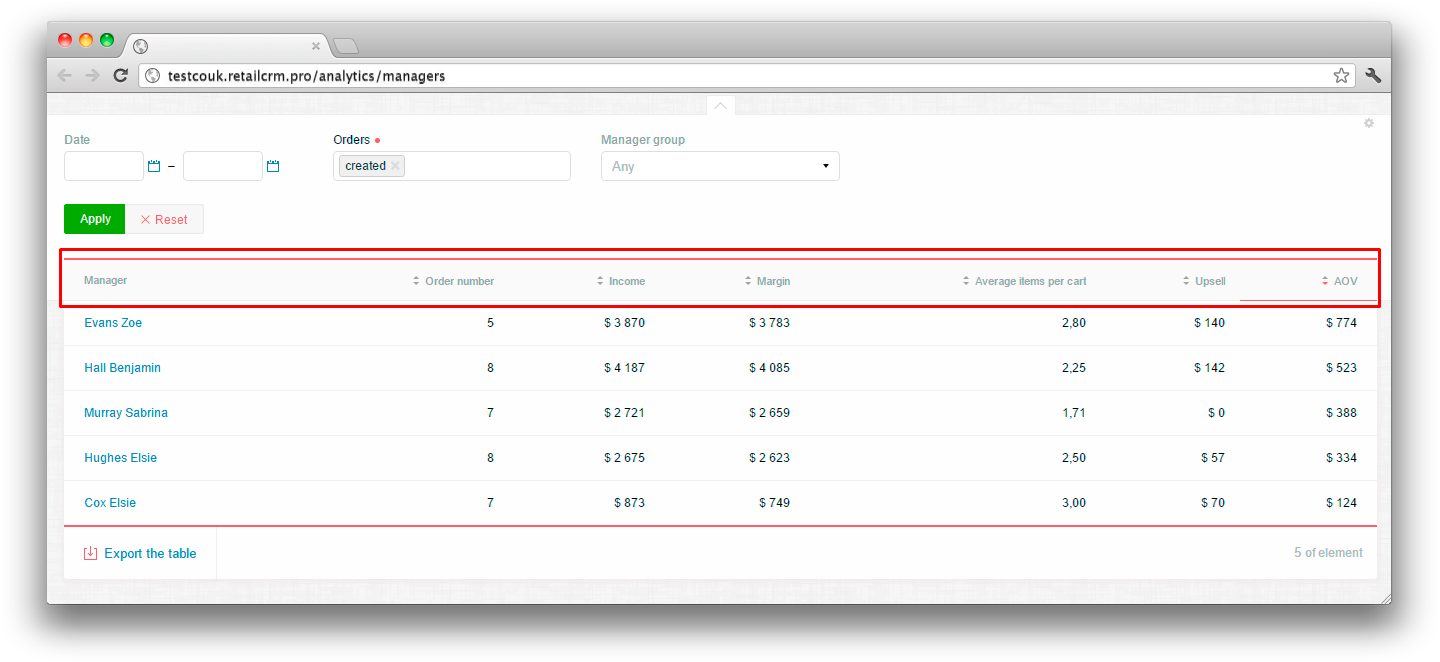Close the current browser tab
This screenshot has width=1440, height=662.
316,46
